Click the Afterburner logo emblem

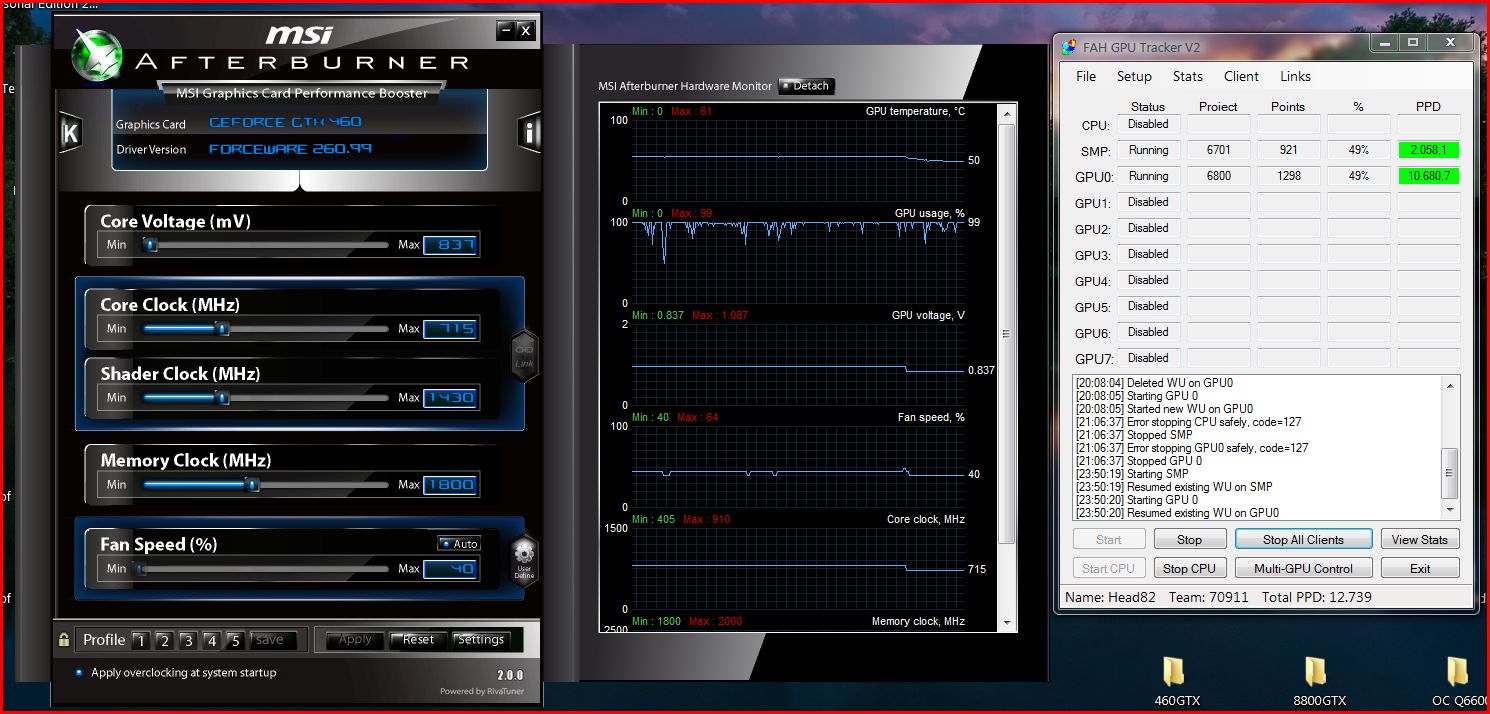[x=98, y=55]
